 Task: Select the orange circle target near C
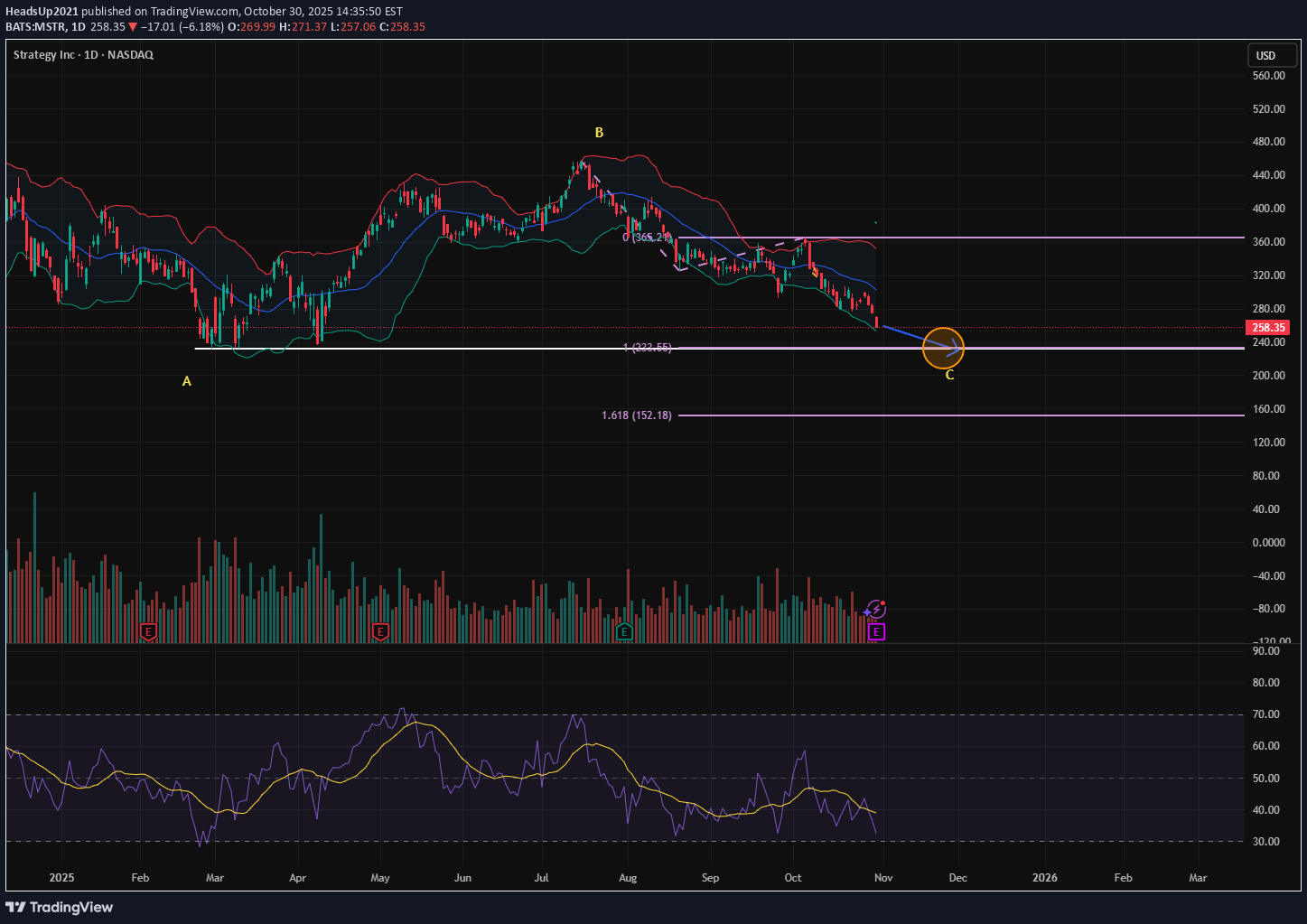[x=943, y=348]
